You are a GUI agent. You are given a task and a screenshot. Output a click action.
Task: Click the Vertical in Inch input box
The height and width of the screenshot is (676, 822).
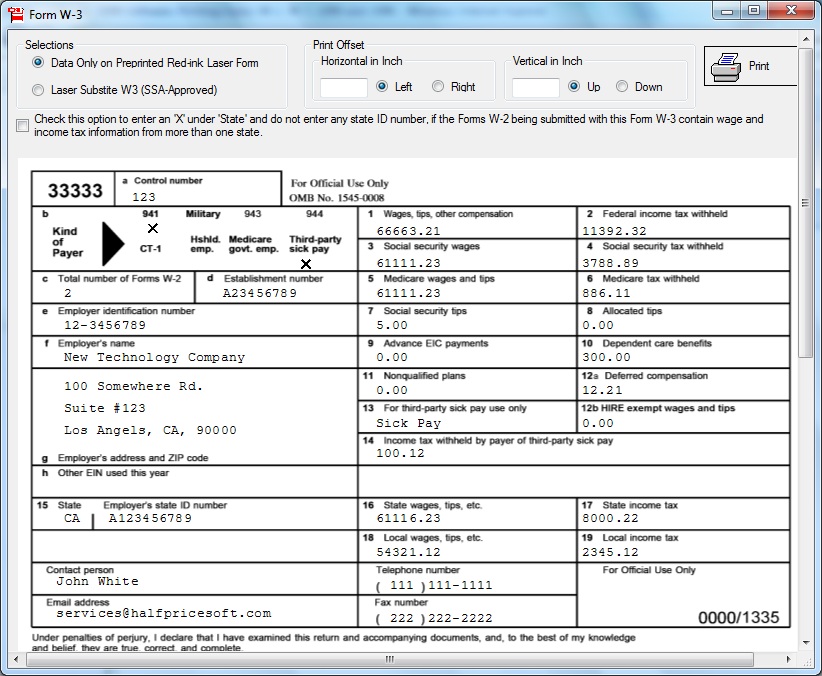[x=536, y=87]
